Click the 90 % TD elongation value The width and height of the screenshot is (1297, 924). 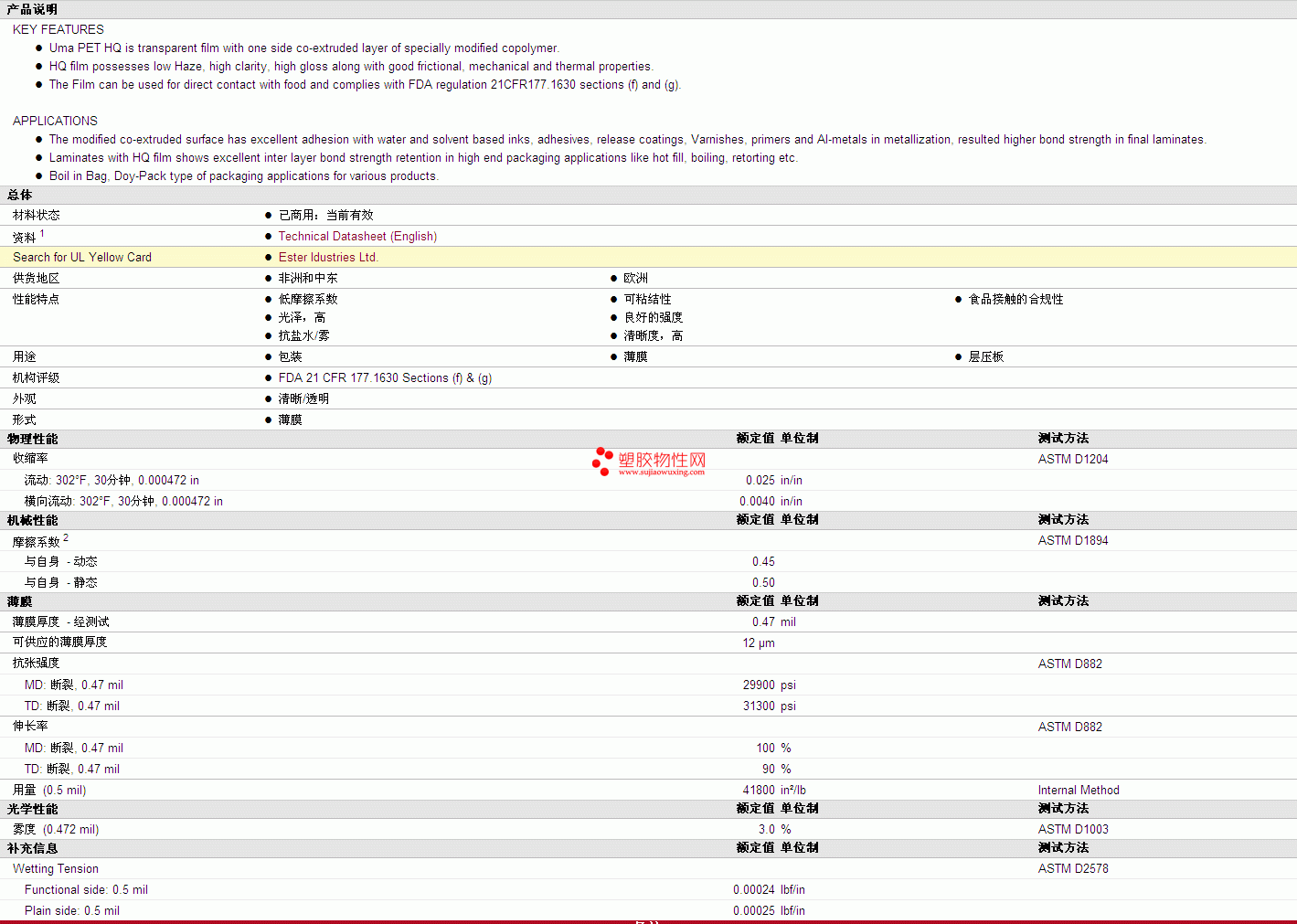[x=777, y=769]
